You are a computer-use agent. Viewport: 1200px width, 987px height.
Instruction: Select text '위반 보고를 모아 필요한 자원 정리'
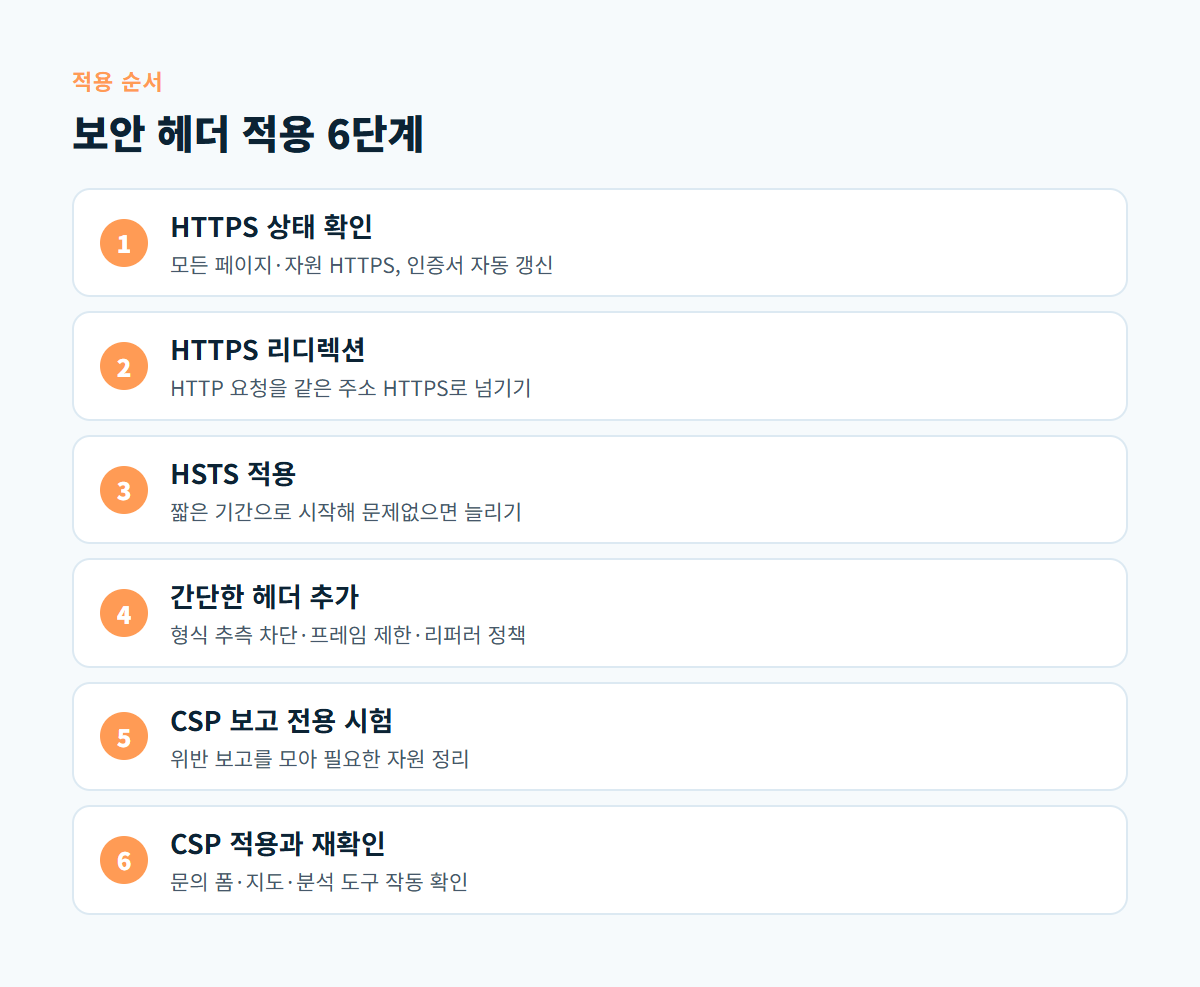pyautogui.click(x=320, y=759)
